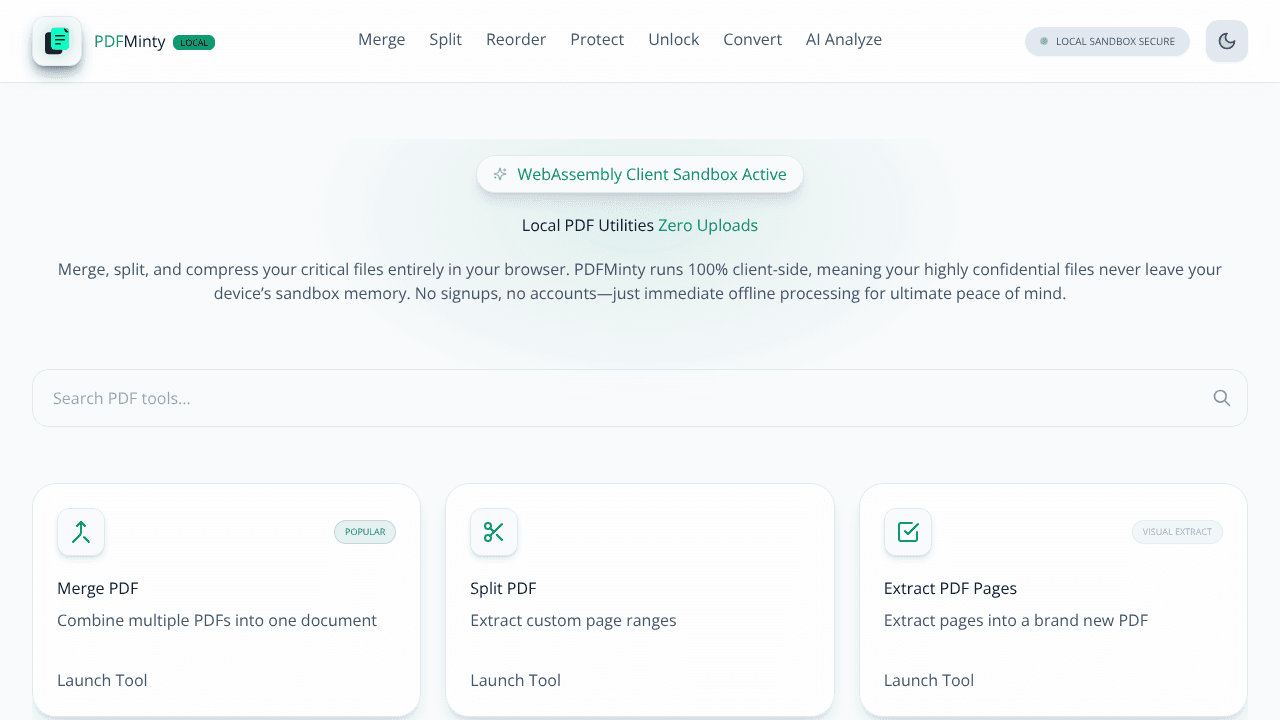Toggle dark mode with the moon icon
This screenshot has height=720, width=1280.
[1227, 41]
